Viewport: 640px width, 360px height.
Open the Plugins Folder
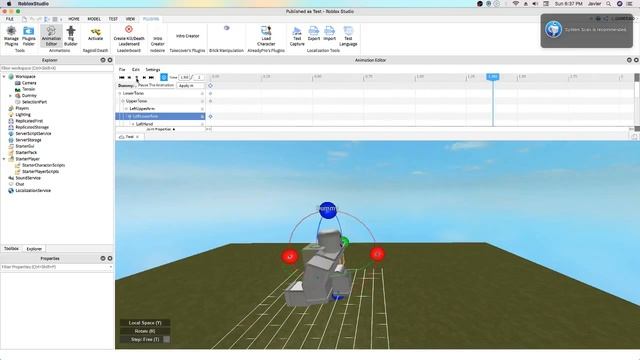click(29, 36)
